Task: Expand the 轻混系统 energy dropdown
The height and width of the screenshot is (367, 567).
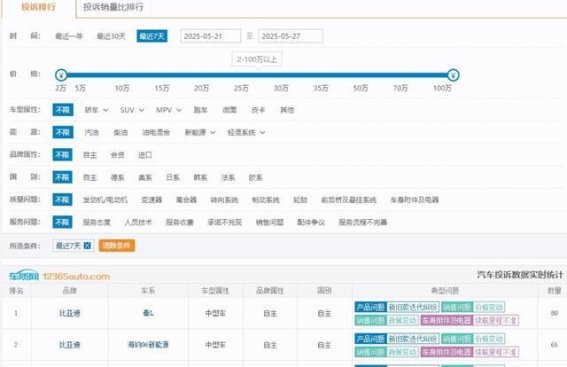Action: [x=246, y=132]
